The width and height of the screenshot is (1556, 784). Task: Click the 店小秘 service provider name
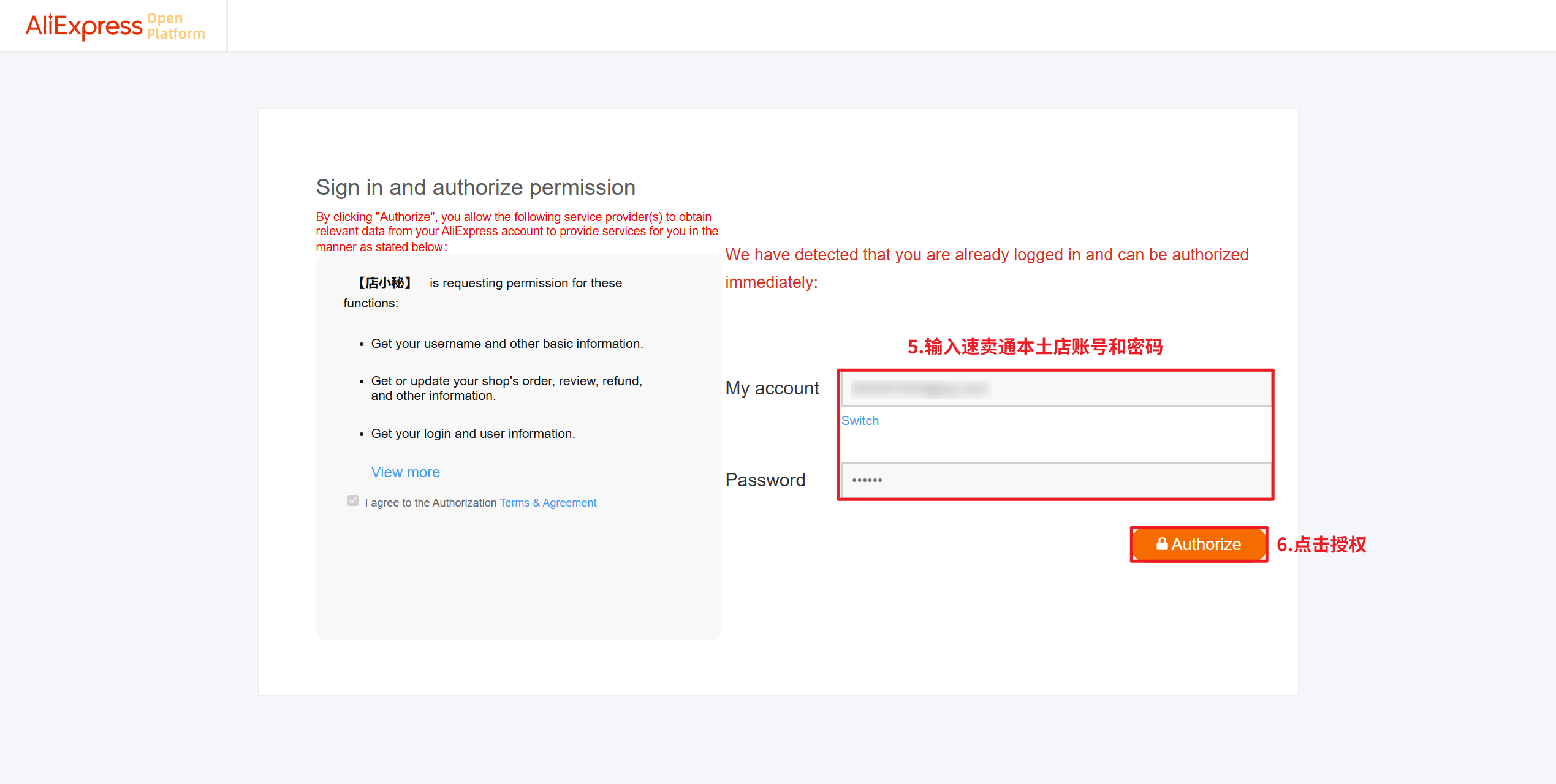(384, 283)
